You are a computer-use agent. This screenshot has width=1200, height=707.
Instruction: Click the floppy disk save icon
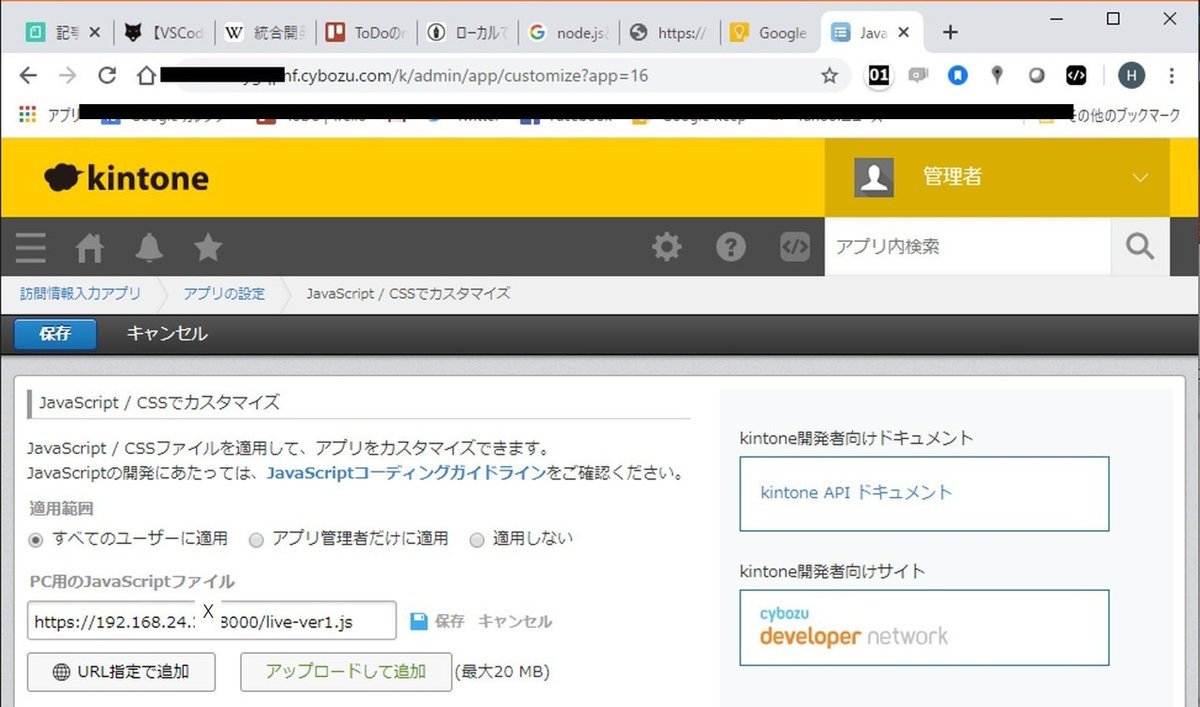click(418, 621)
